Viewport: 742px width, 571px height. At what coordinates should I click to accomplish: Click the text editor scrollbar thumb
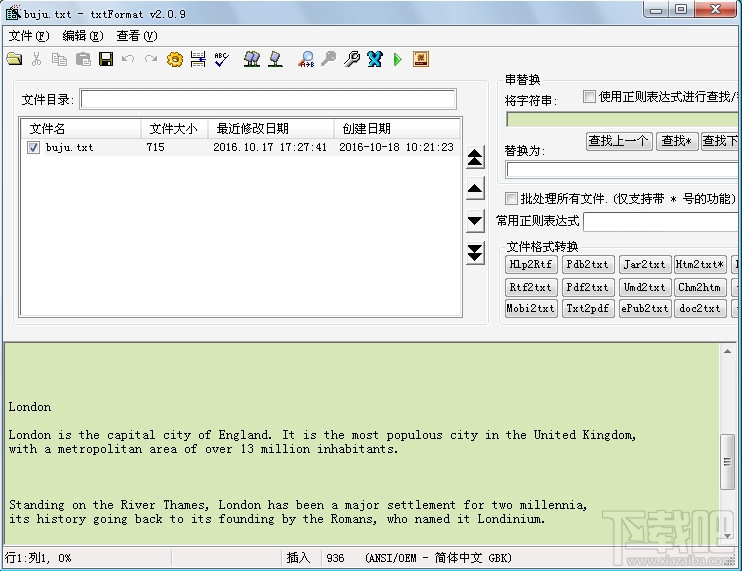(727, 462)
